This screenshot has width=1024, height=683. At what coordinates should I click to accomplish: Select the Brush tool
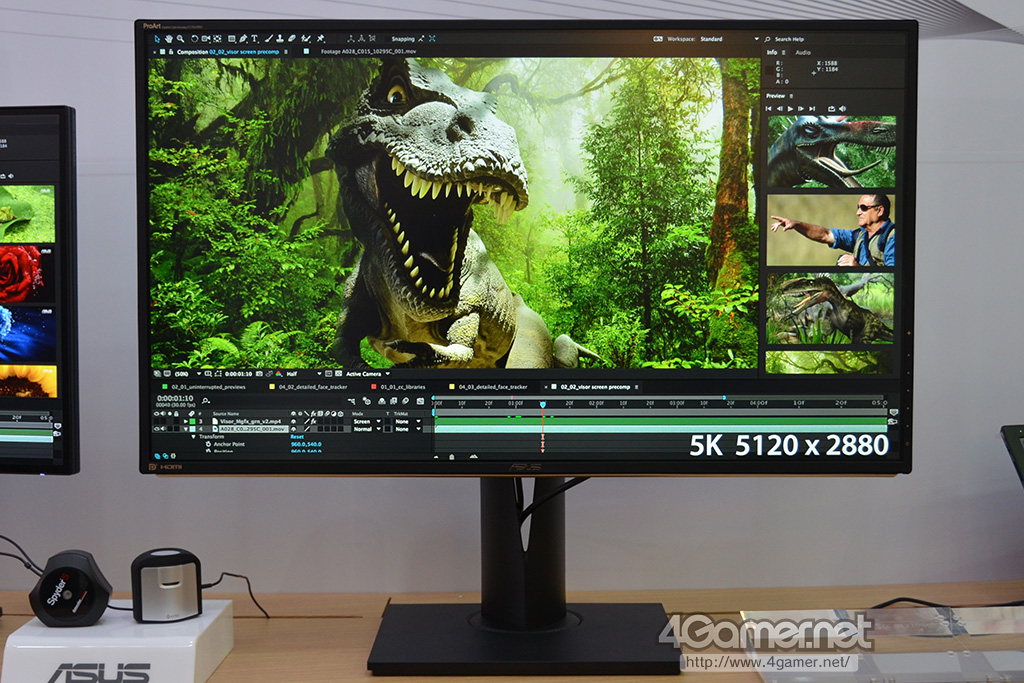269,39
